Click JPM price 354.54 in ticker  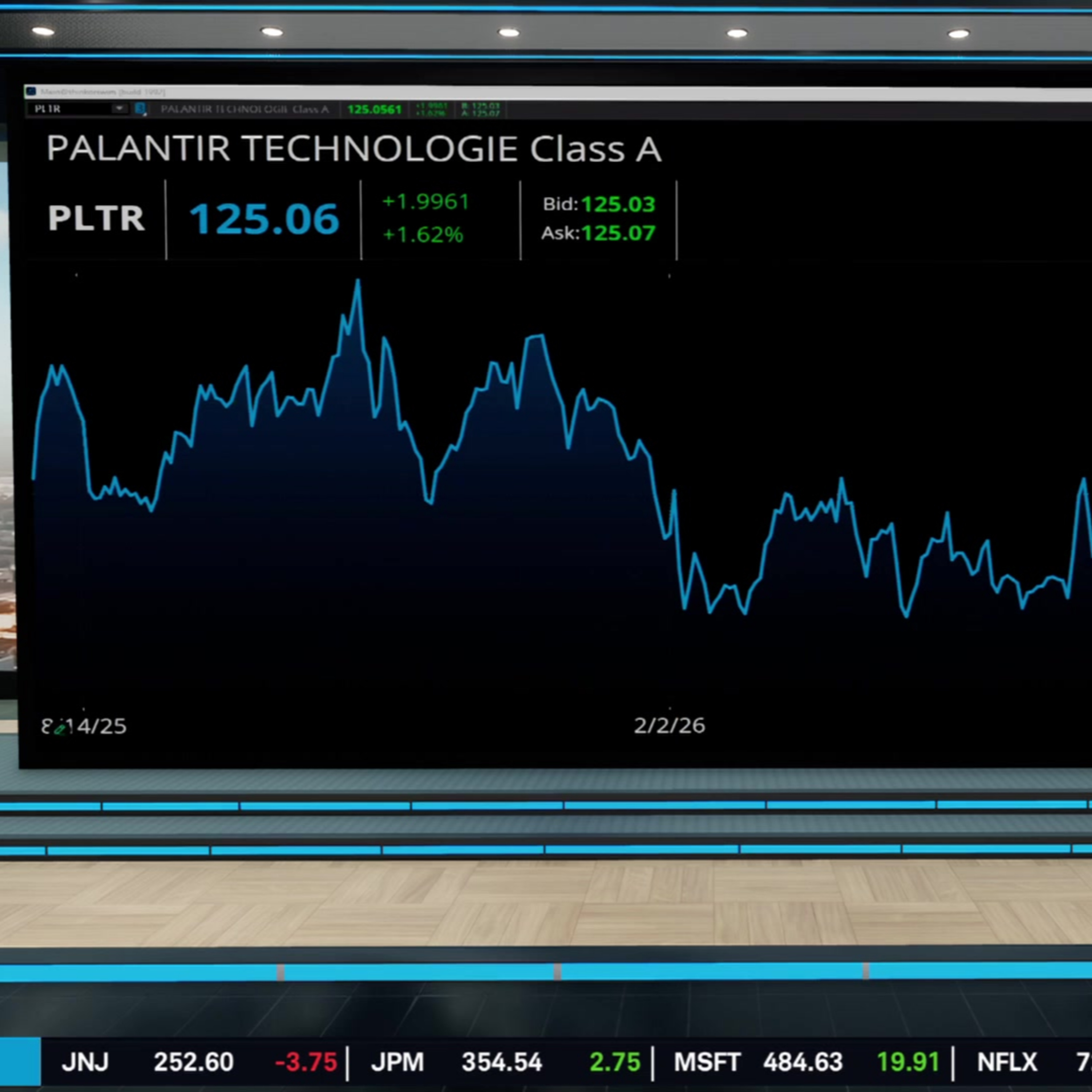pyautogui.click(x=502, y=1062)
